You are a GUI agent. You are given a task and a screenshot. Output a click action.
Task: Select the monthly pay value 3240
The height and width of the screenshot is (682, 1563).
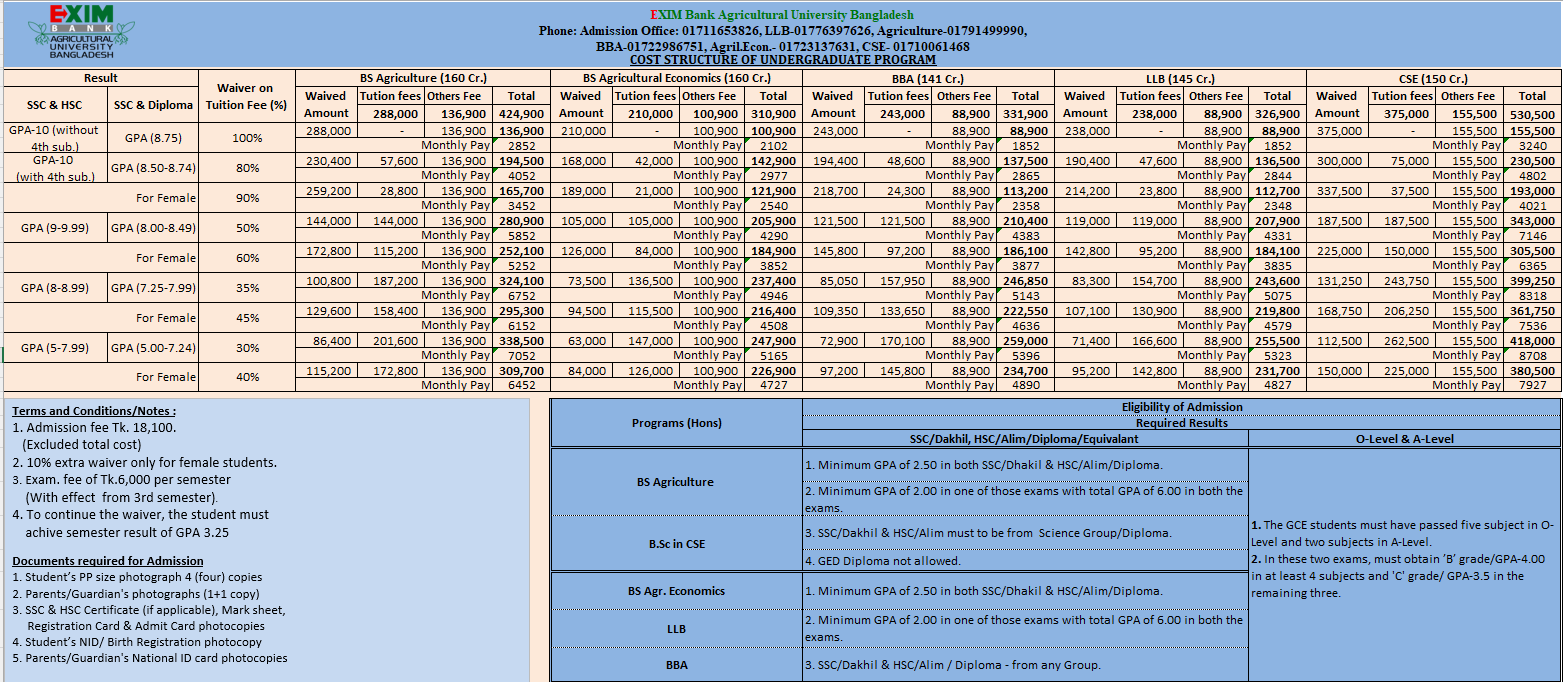click(x=1531, y=146)
